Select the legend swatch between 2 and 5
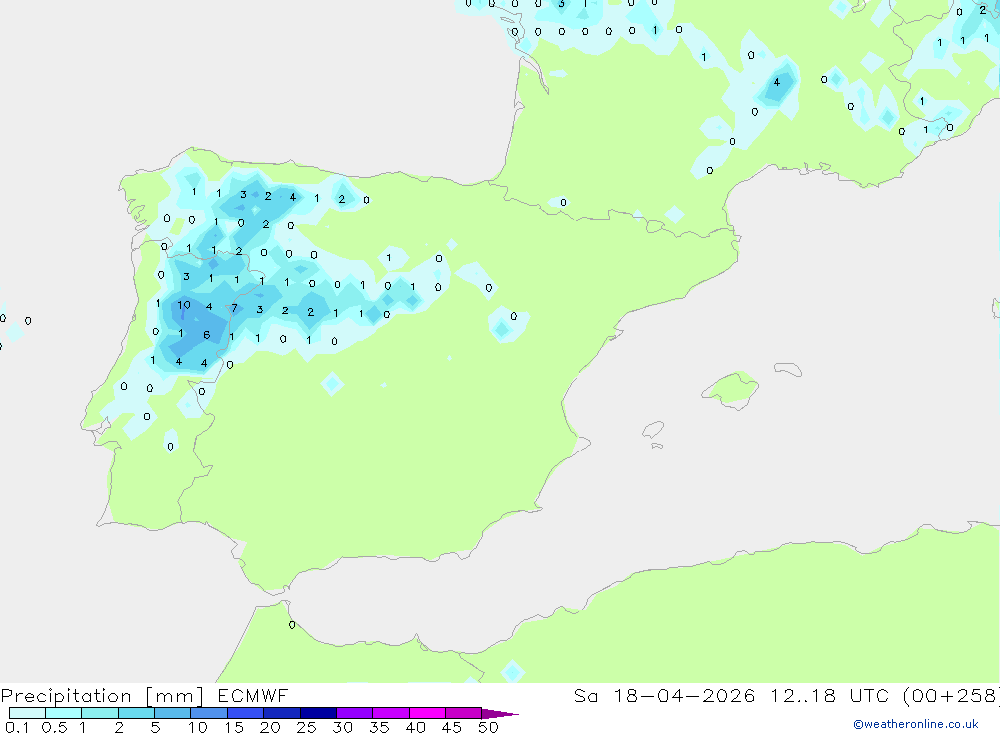1000x733 pixels. pyautogui.click(x=136, y=713)
